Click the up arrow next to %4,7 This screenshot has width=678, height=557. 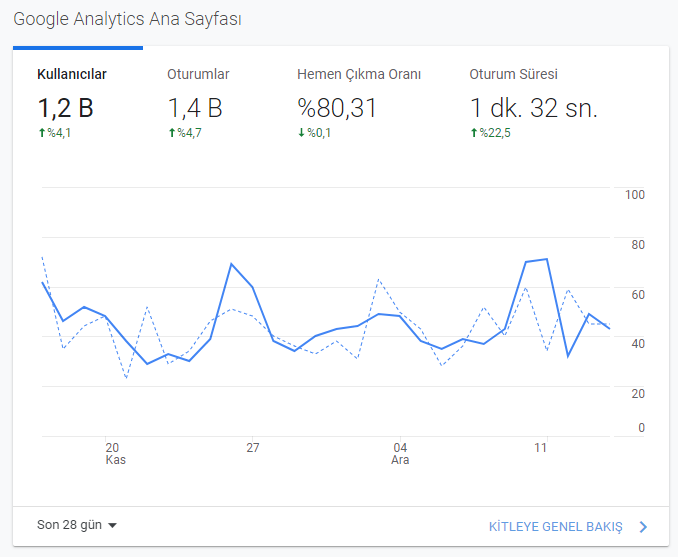pyautogui.click(x=172, y=133)
